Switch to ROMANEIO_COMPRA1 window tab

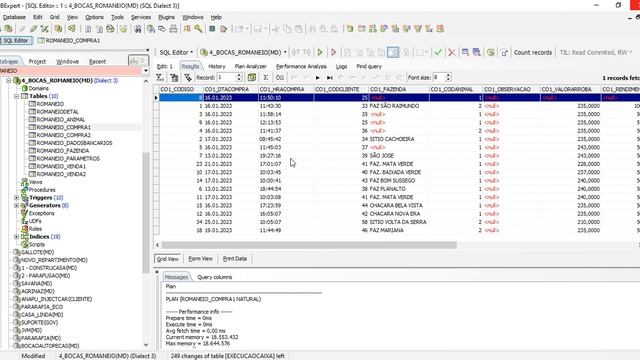click(x=69, y=40)
